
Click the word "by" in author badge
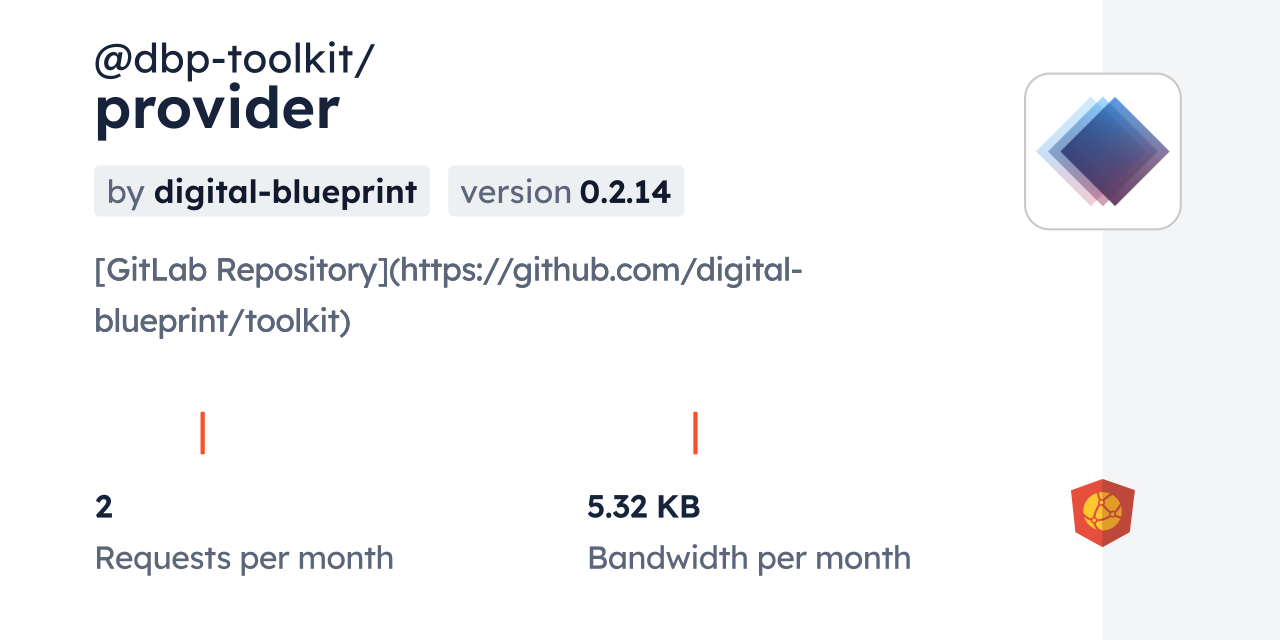point(125,191)
